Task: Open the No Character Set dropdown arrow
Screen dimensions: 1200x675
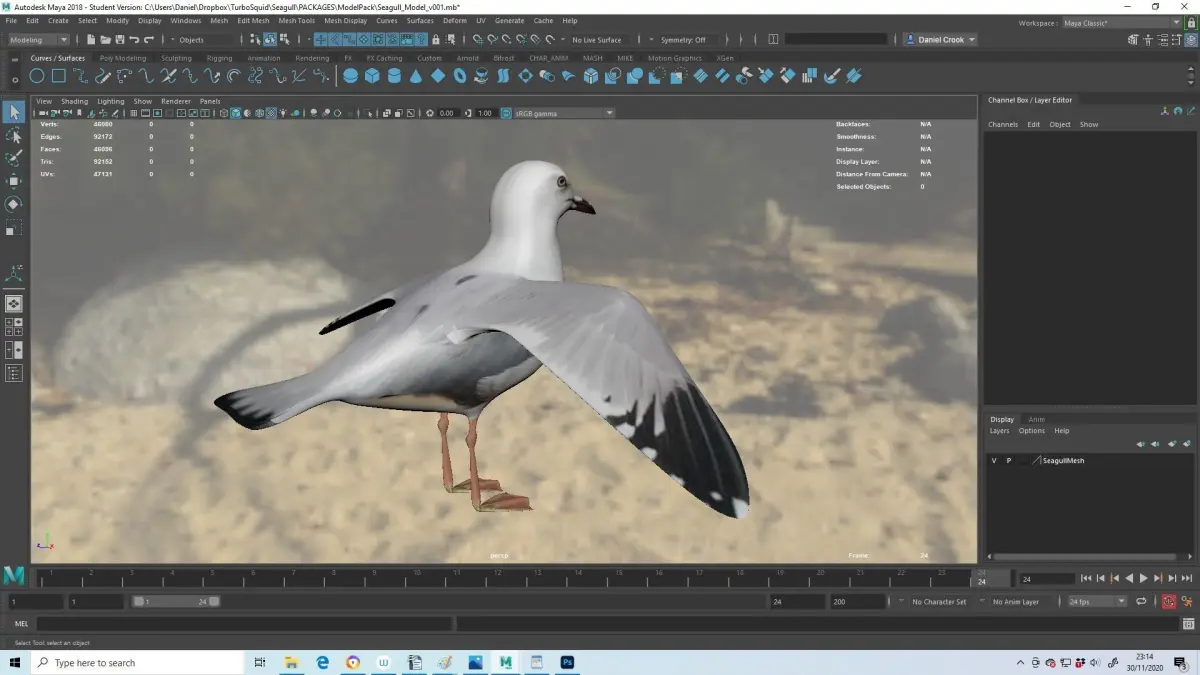Action: point(901,602)
